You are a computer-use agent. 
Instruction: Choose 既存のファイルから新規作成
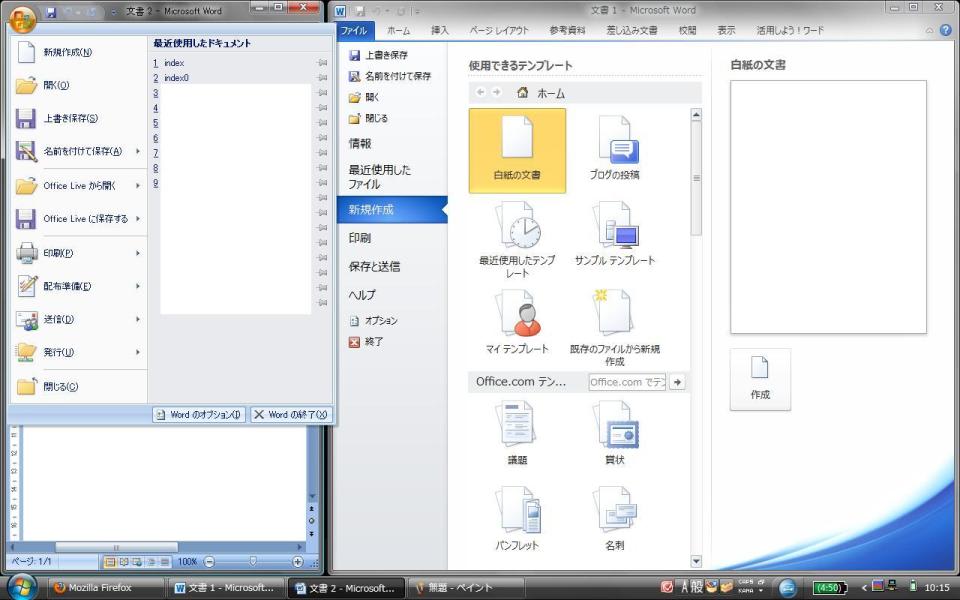pyautogui.click(x=615, y=329)
